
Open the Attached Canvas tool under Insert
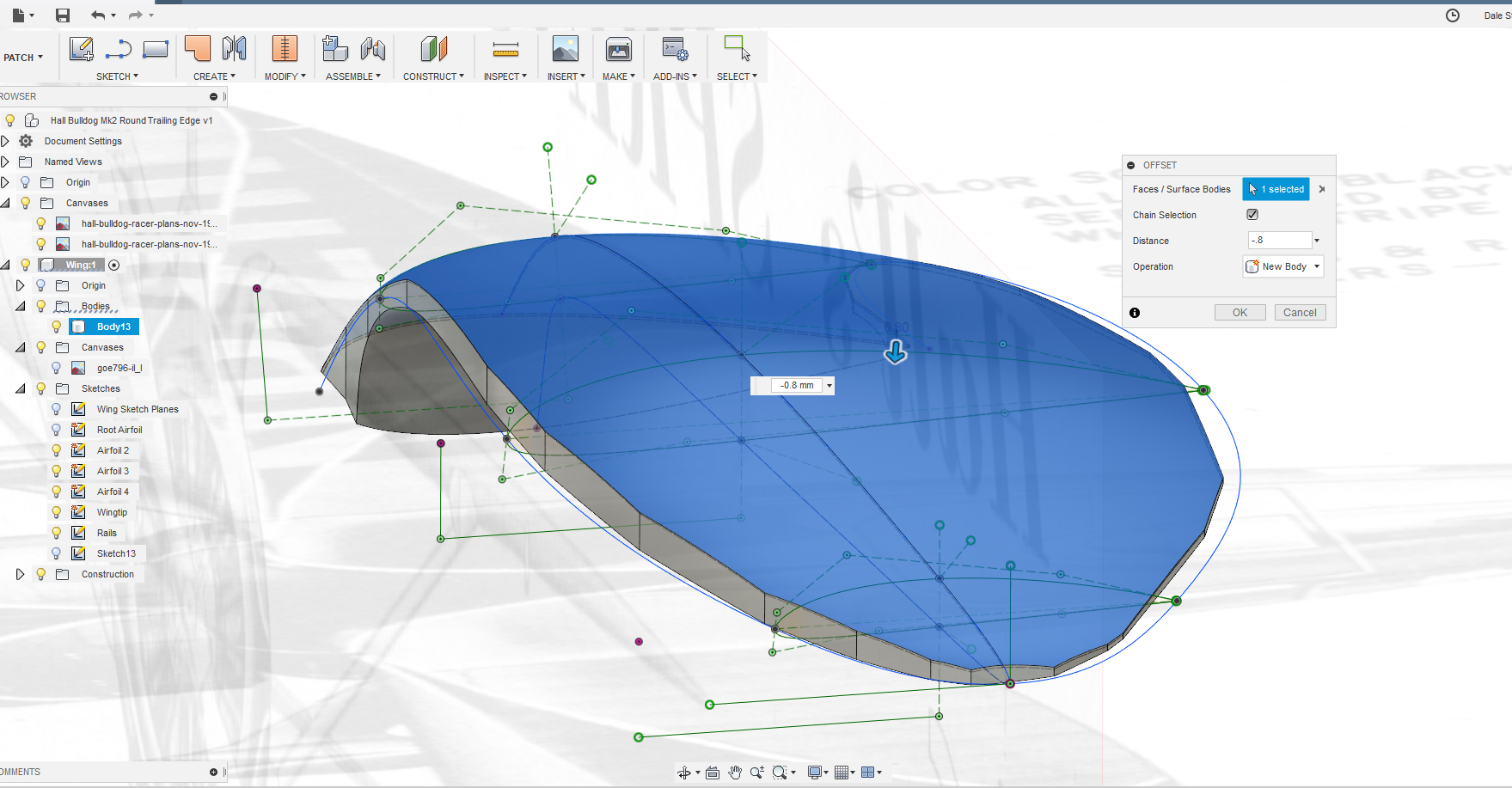(566, 49)
